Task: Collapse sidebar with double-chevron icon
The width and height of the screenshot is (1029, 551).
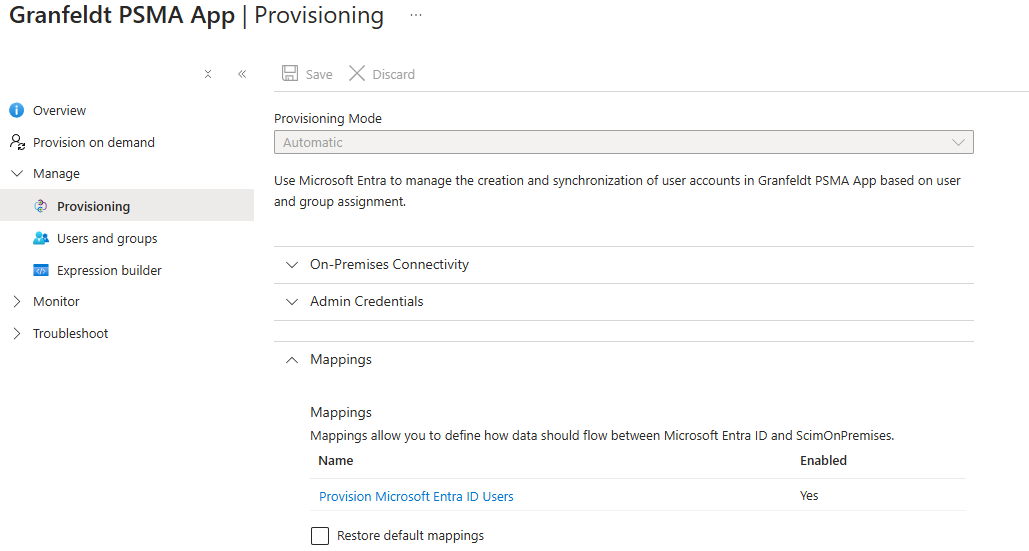Action: [x=242, y=74]
